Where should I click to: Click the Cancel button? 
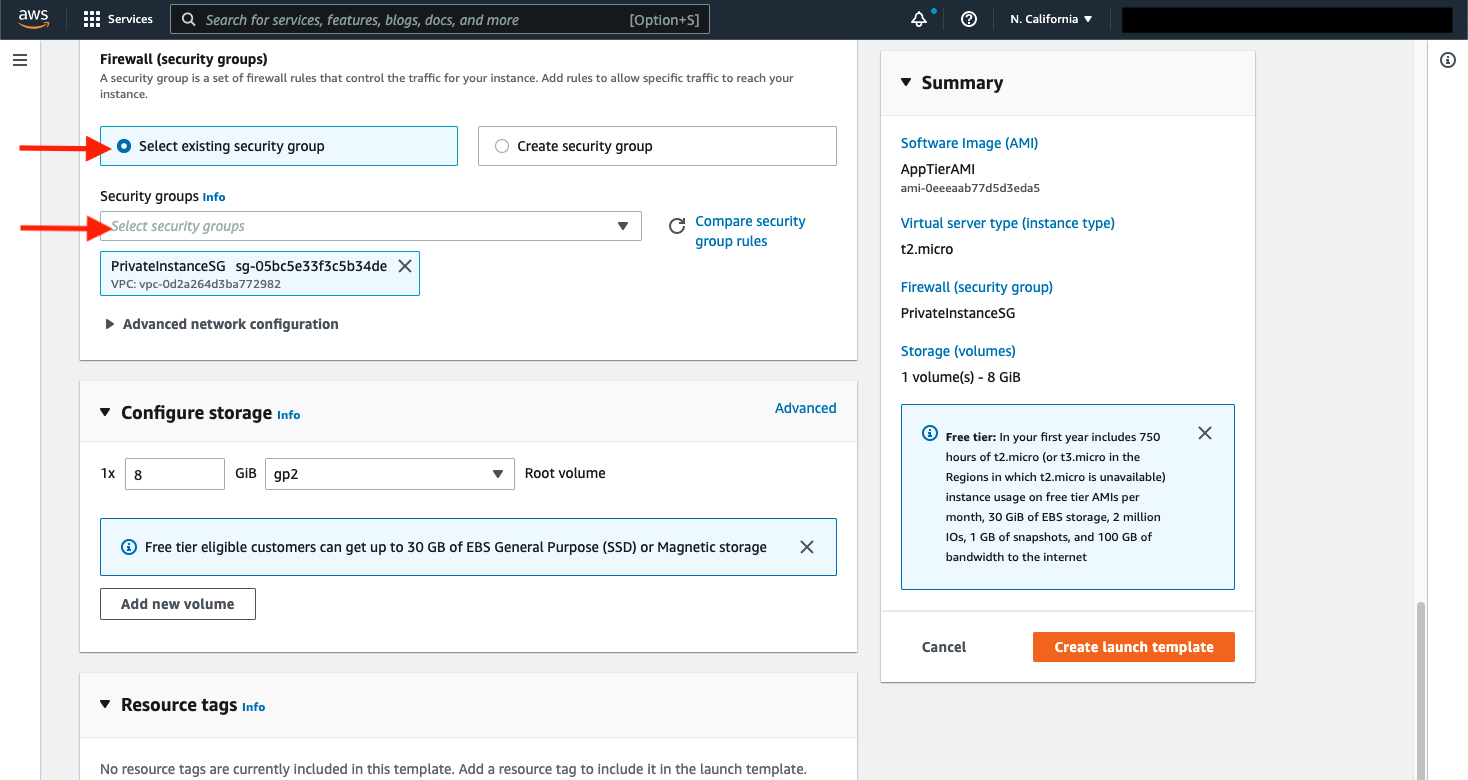(944, 647)
